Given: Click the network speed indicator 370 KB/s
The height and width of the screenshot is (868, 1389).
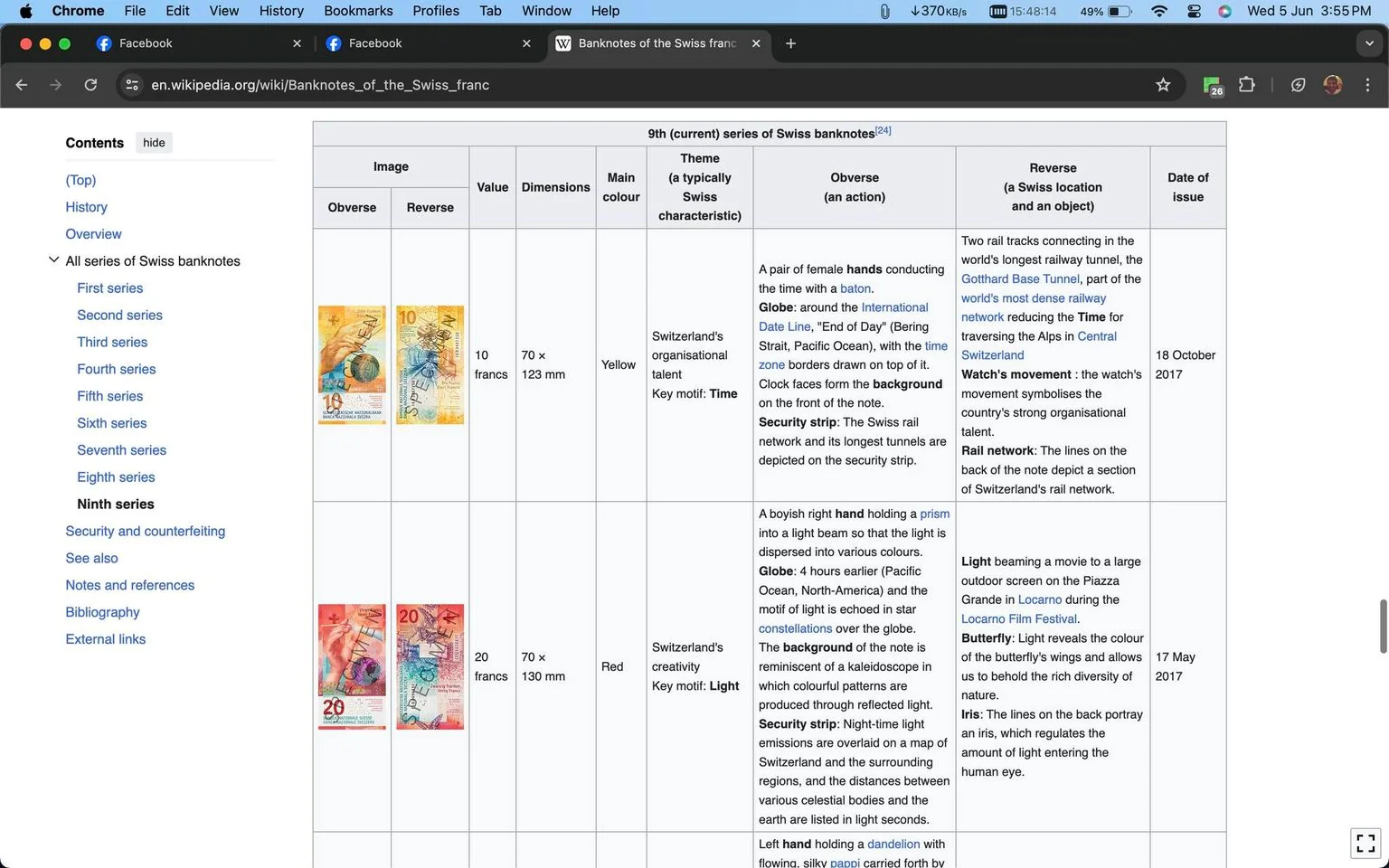Looking at the screenshot, I should [939, 11].
